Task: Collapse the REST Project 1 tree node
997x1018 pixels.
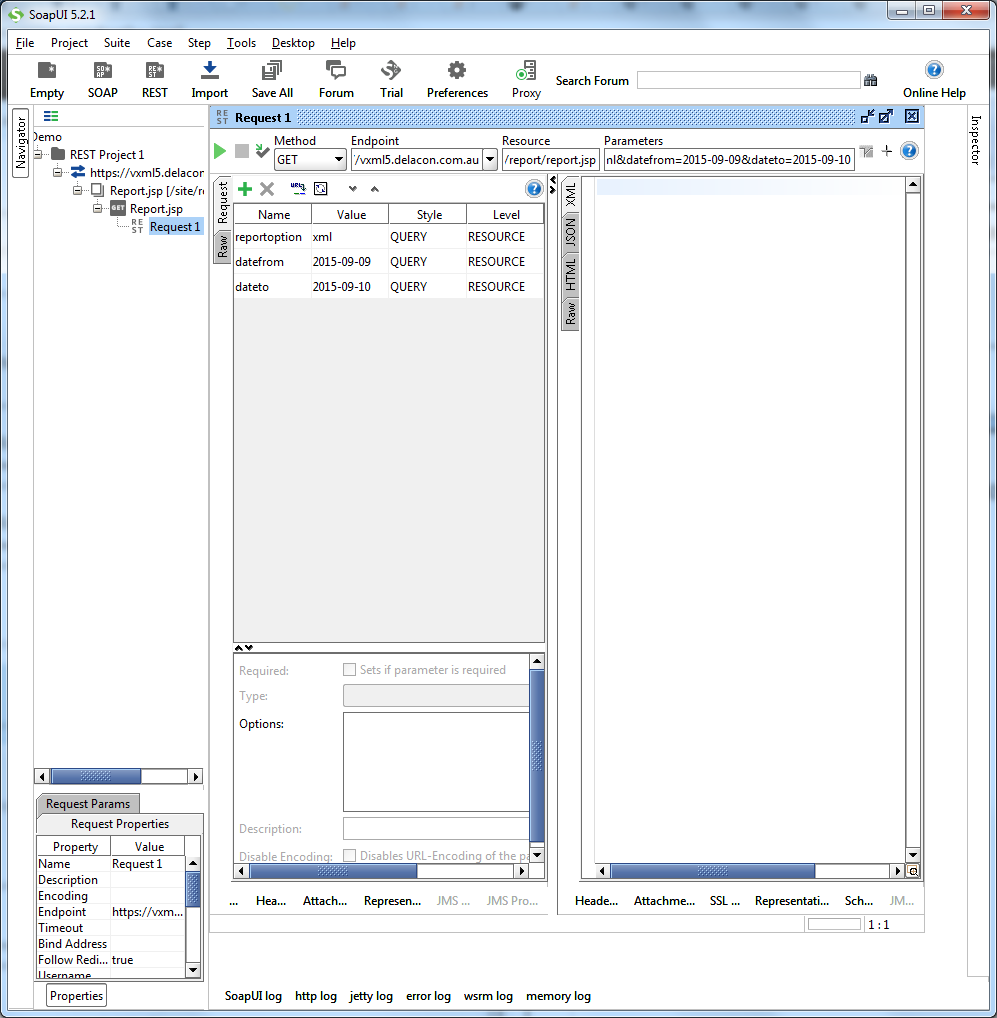Action: pyautogui.click(x=38, y=155)
